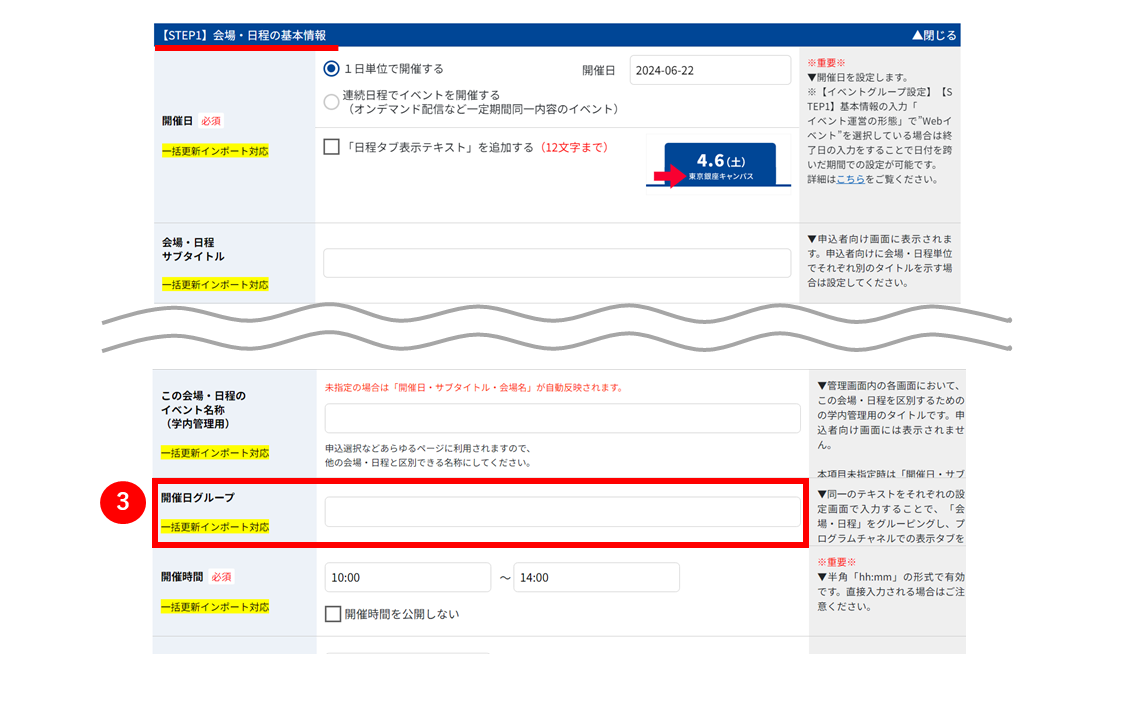Click 一括更新インポート対応 label under 開催日
This screenshot has height=720, width=1123.
pos(215,151)
